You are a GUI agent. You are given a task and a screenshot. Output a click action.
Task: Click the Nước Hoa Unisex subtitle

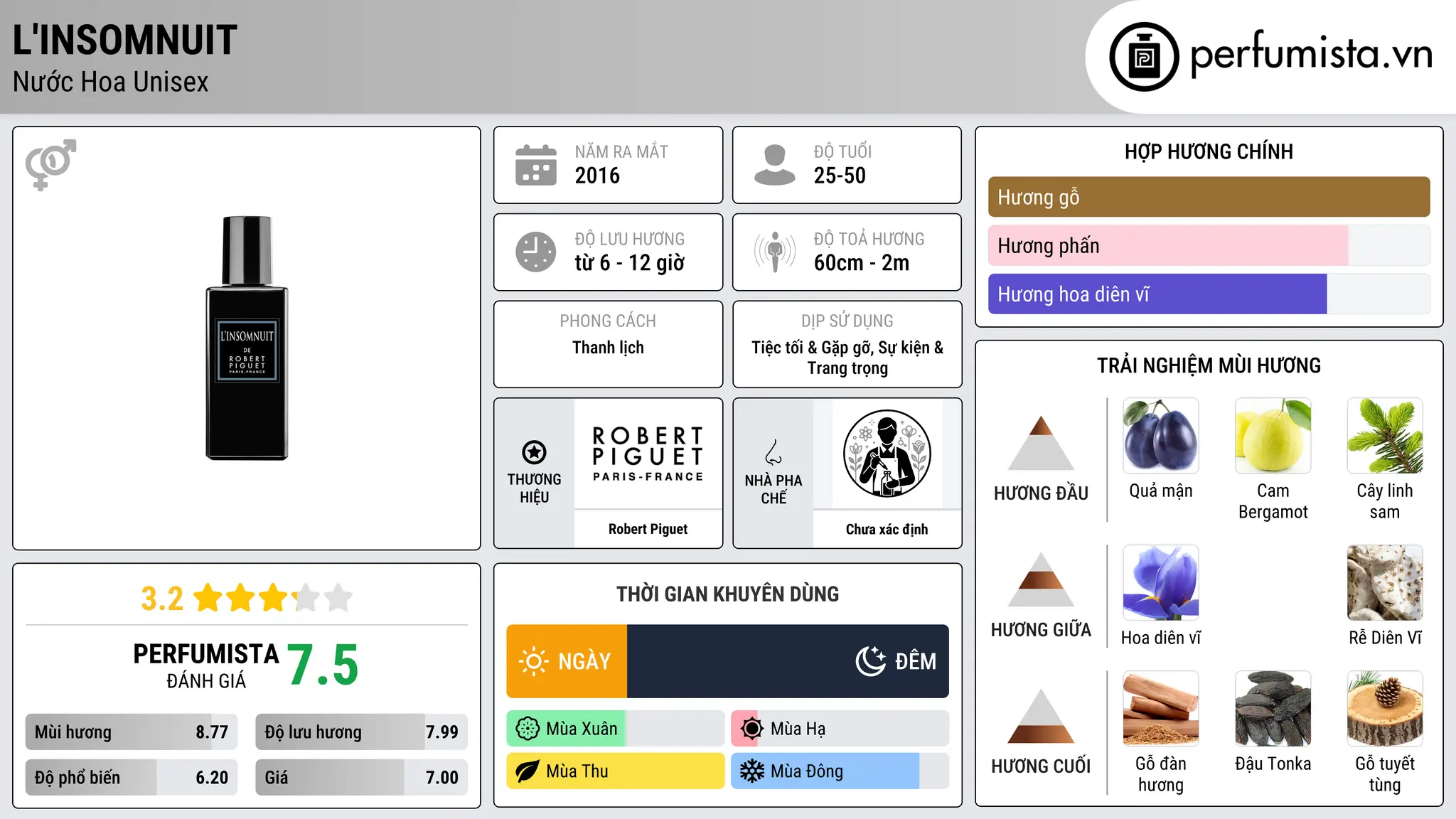111,82
